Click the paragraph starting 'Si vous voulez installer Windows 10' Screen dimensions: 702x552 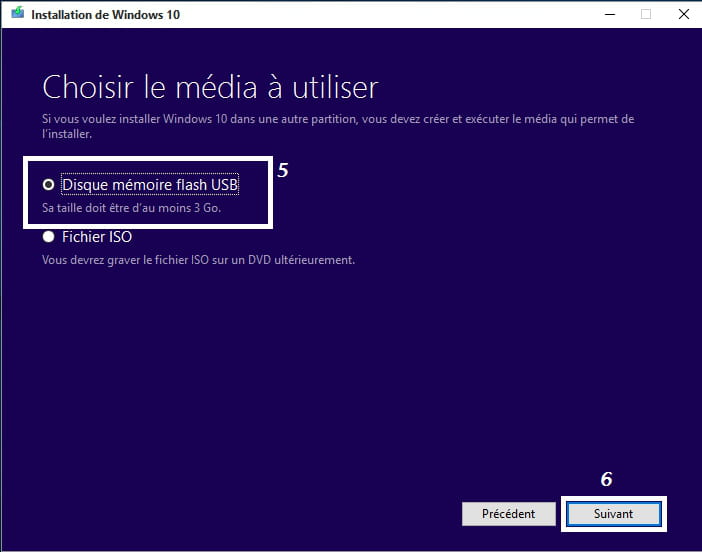pos(338,126)
